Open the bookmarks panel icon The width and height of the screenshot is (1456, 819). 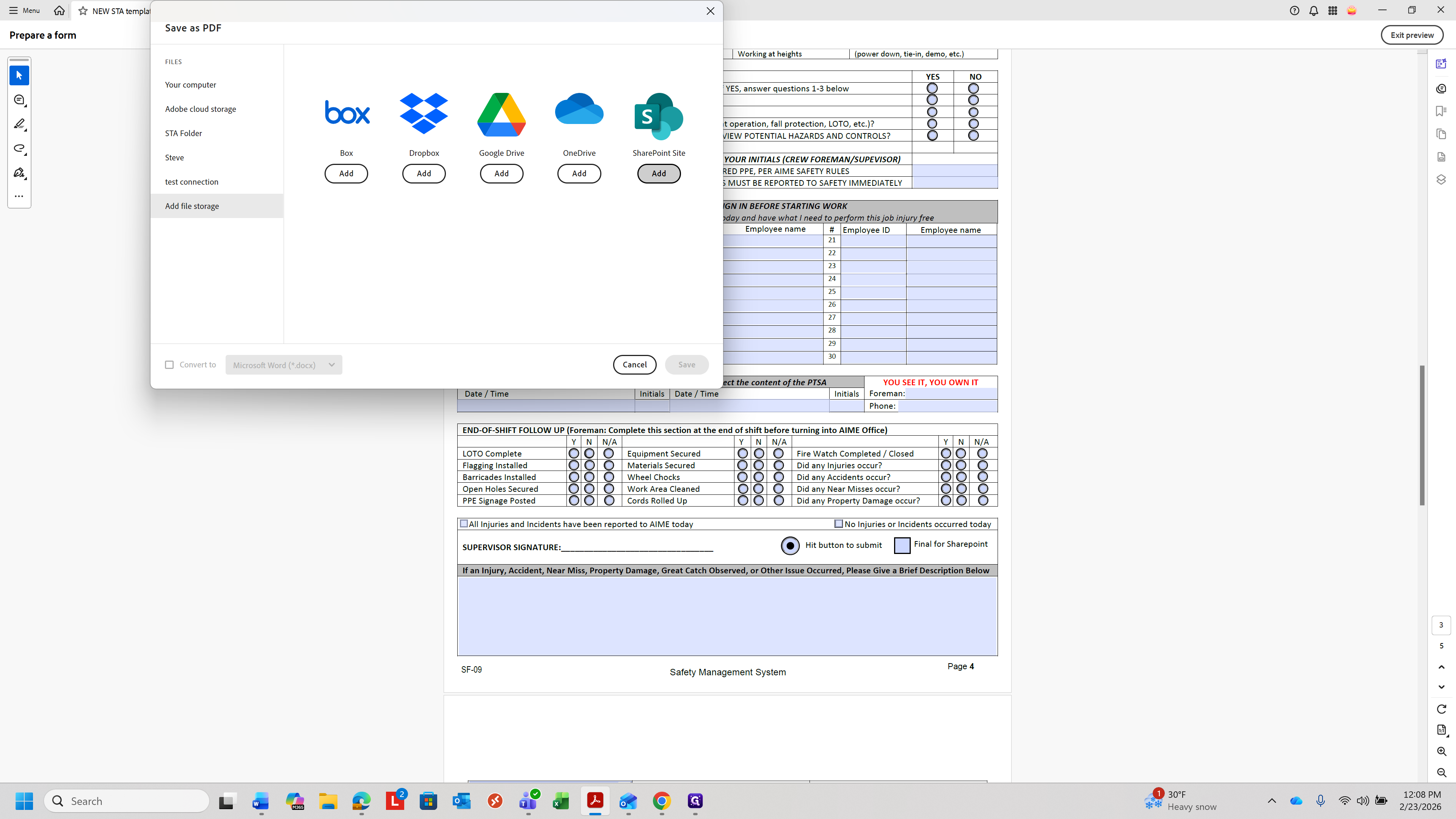[1441, 111]
